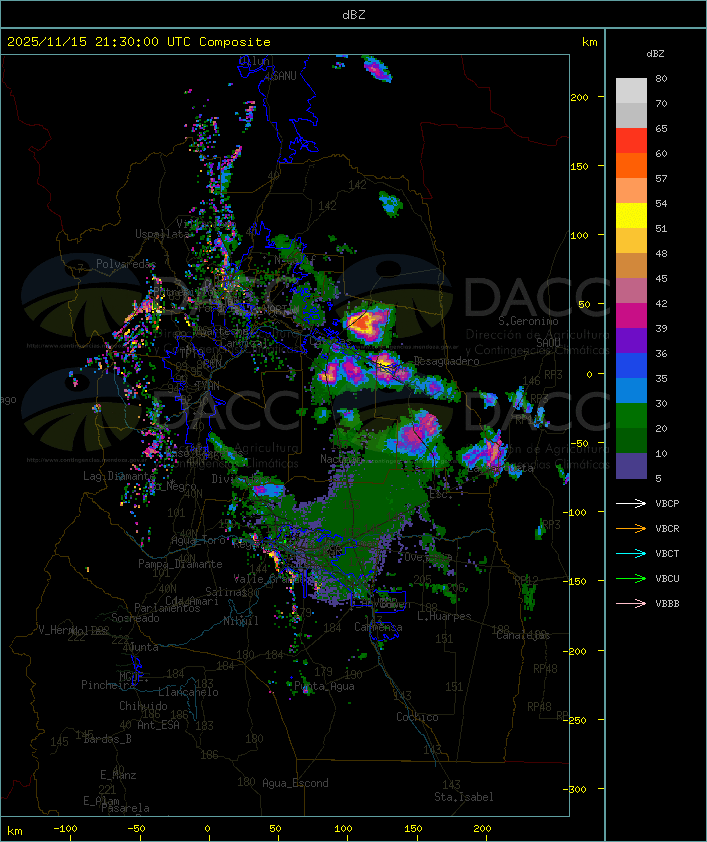Click the -50 tick on the horizontal axis
This screenshot has height=842, width=707.
(x=136, y=829)
